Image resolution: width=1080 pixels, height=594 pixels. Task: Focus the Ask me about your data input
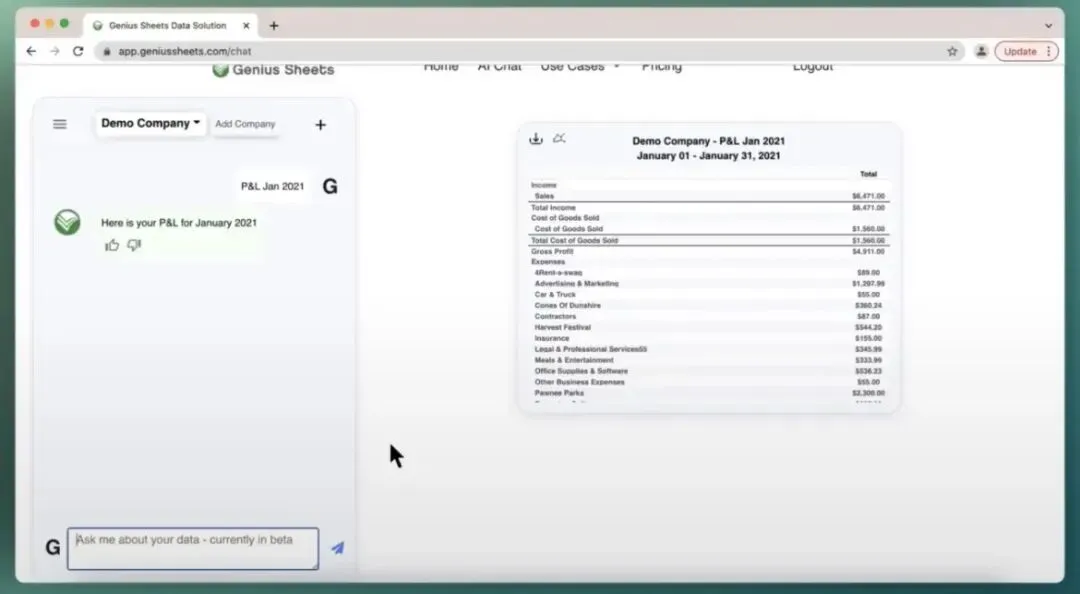point(193,549)
